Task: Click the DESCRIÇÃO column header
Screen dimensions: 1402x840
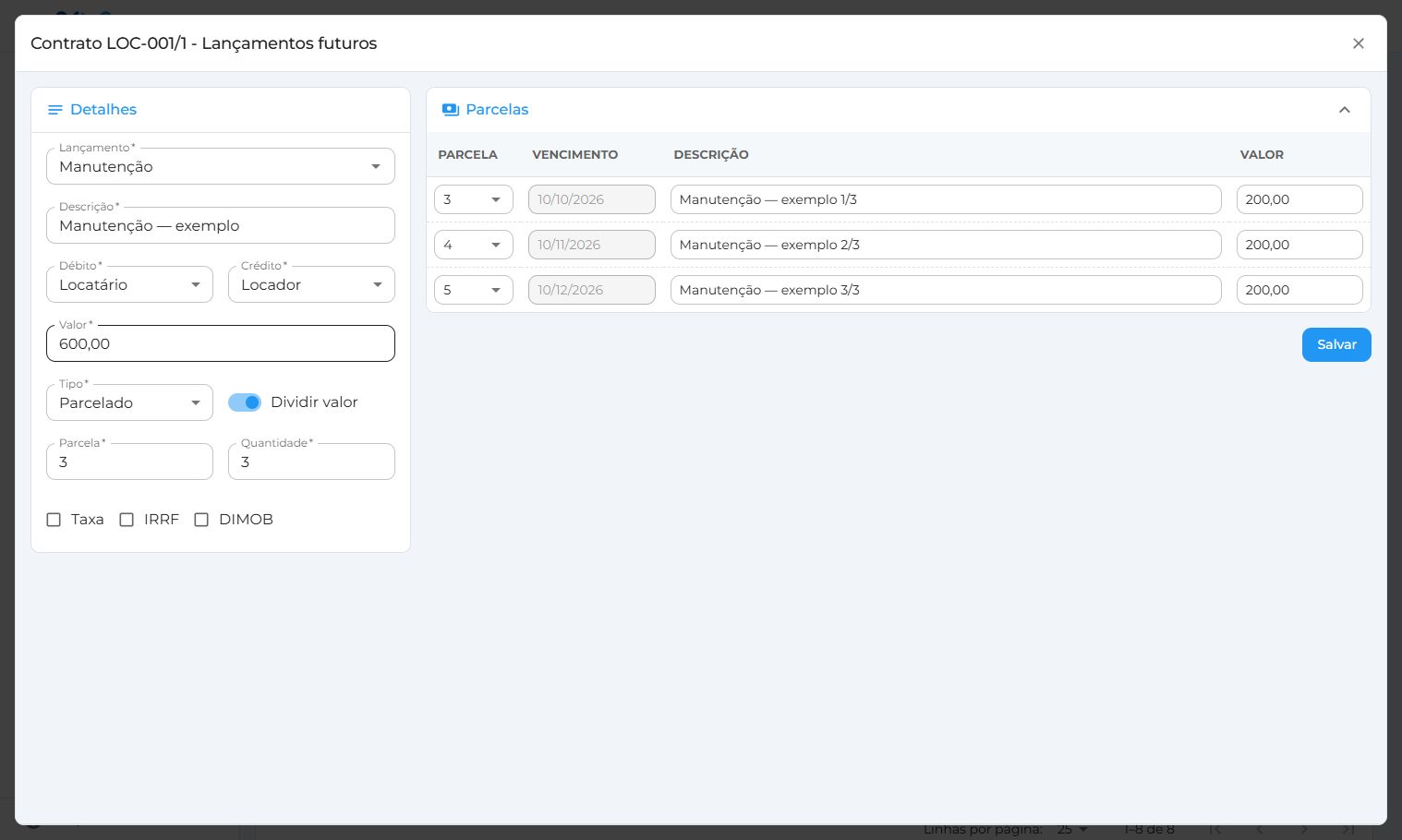Action: click(711, 155)
